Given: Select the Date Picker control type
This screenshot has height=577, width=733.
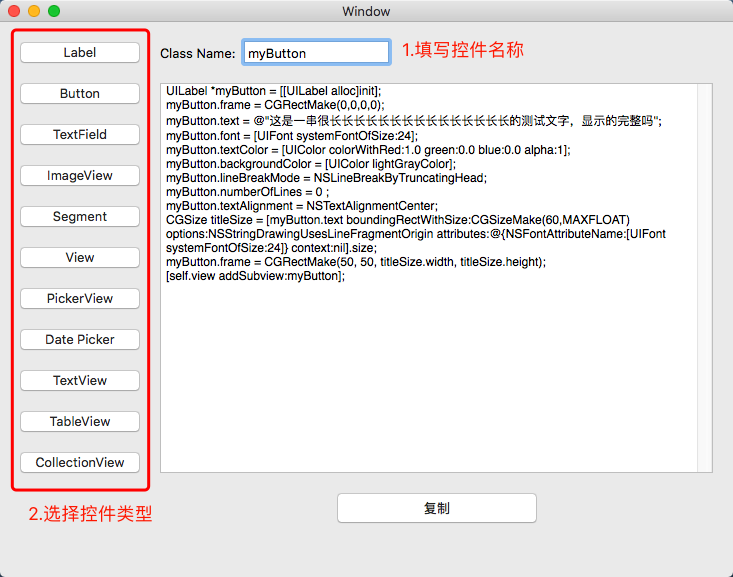Looking at the screenshot, I should click(80, 339).
